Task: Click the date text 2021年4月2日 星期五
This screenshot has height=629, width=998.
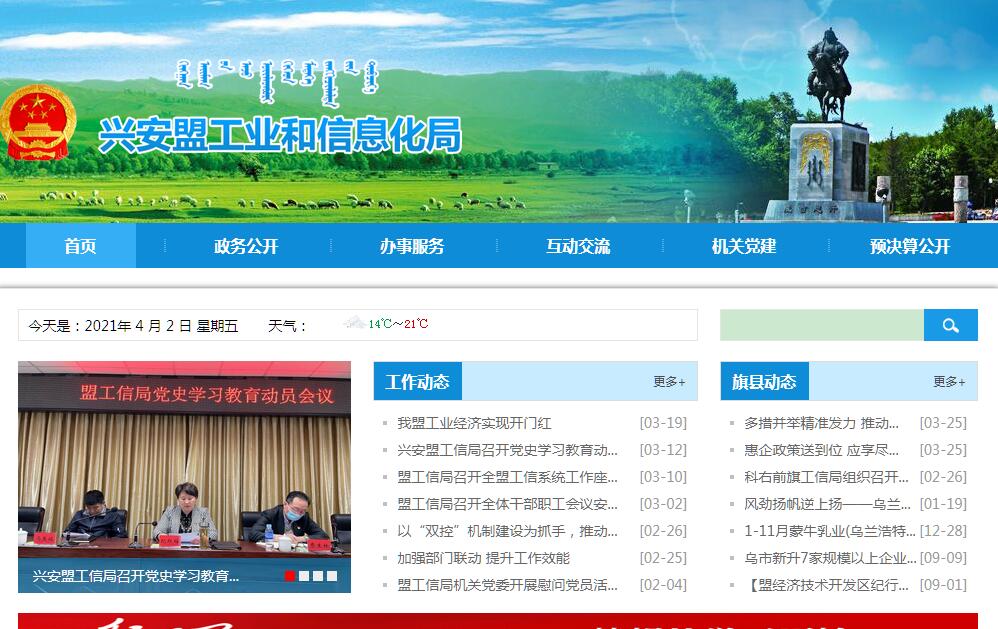Action: coord(161,326)
